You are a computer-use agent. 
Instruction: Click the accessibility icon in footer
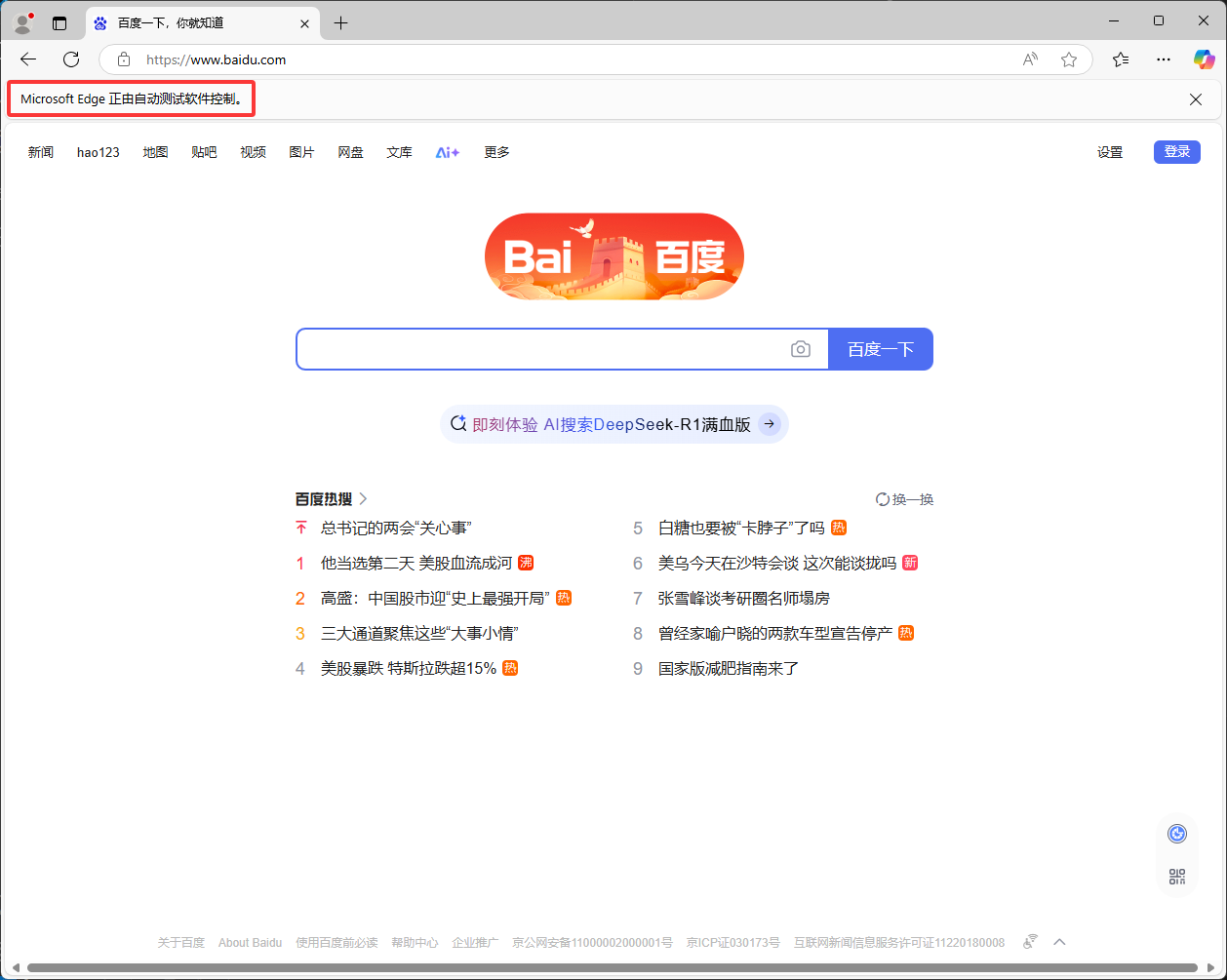1030,942
